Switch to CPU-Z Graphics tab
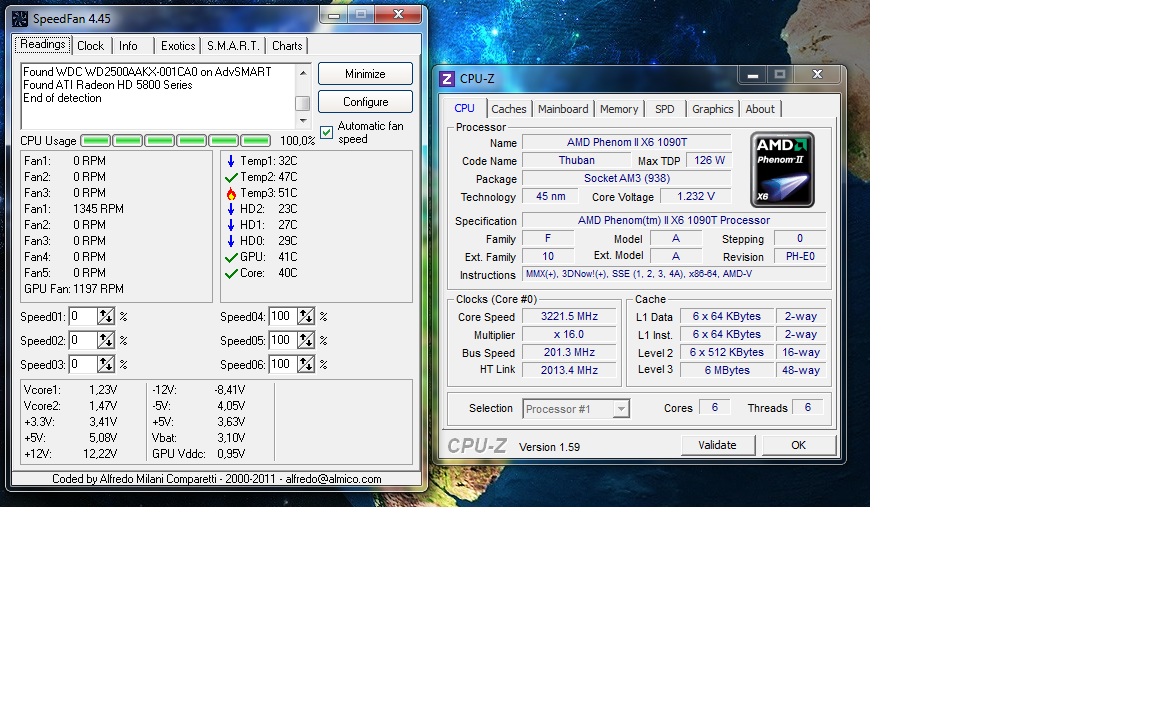The height and width of the screenshot is (720, 1152). click(x=713, y=109)
